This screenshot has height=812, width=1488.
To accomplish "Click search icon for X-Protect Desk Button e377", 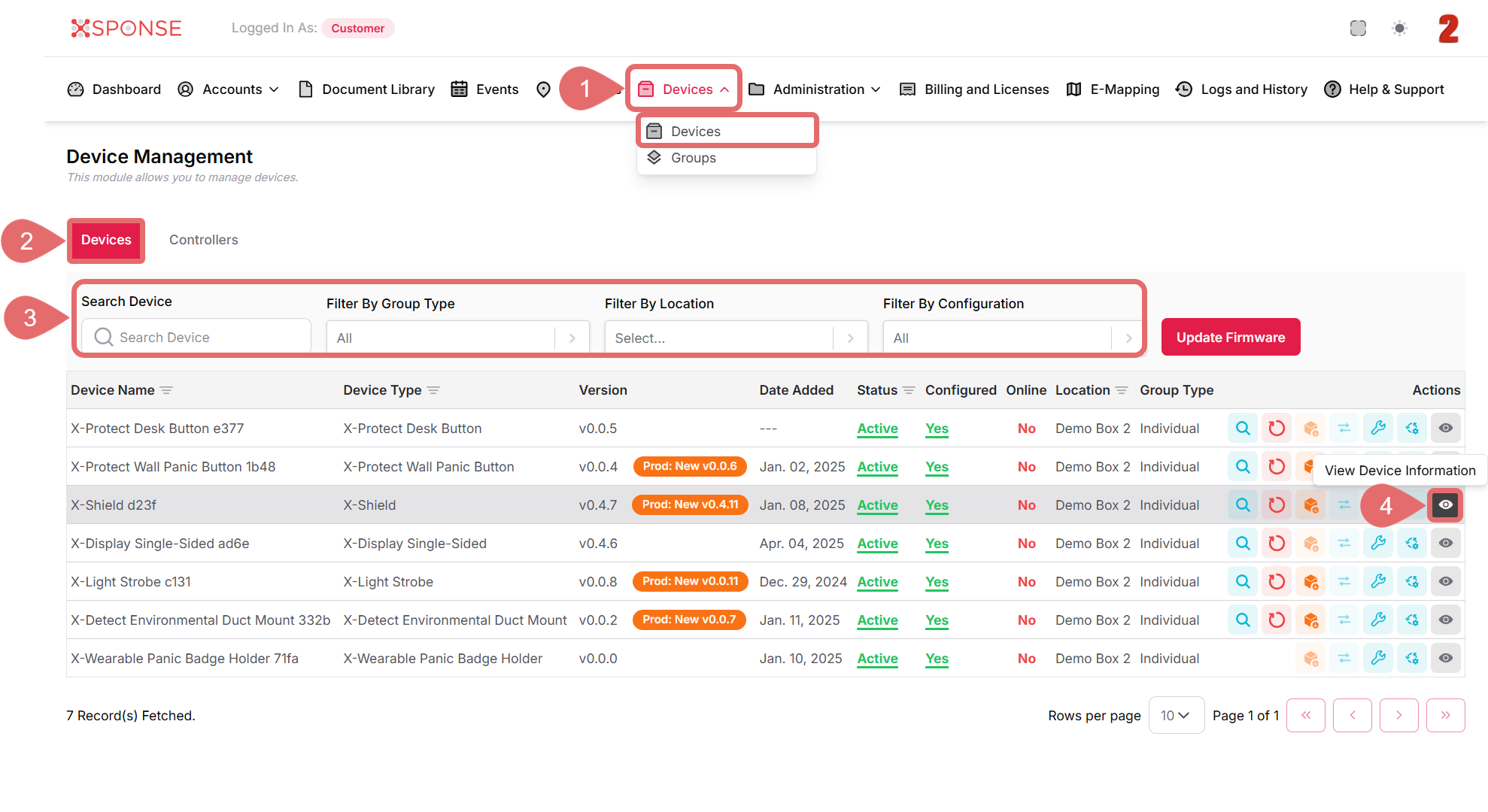I will click(x=1243, y=429).
